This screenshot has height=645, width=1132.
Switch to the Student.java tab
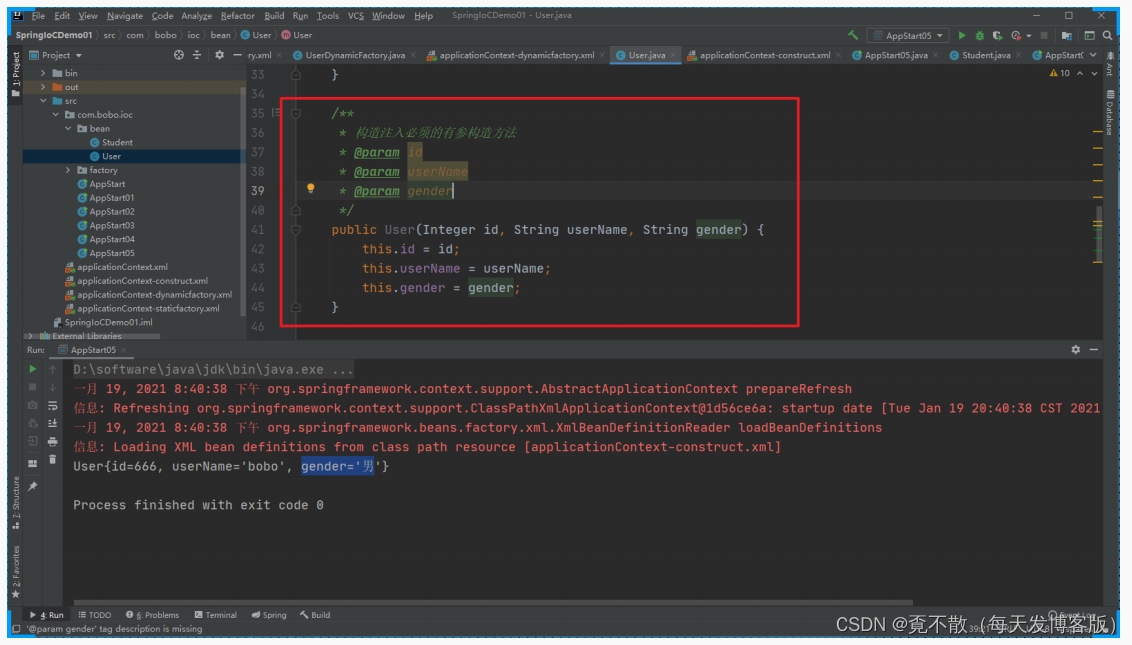(985, 56)
